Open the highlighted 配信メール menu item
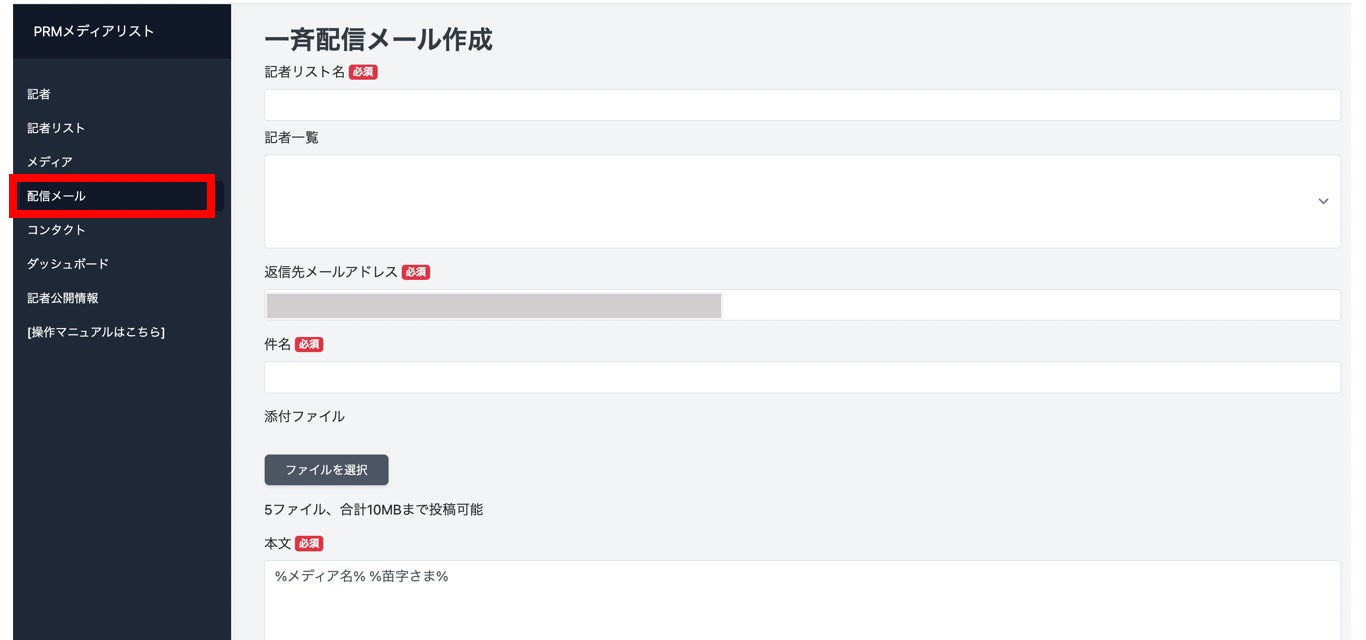 [x=57, y=196]
